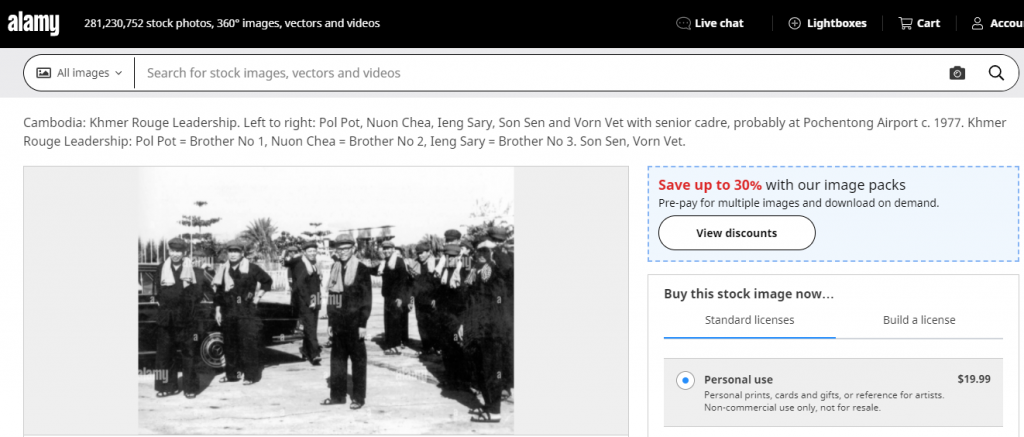The image size is (1024, 437).
Task: Expand the All images dropdown chevron
Action: click(x=119, y=73)
